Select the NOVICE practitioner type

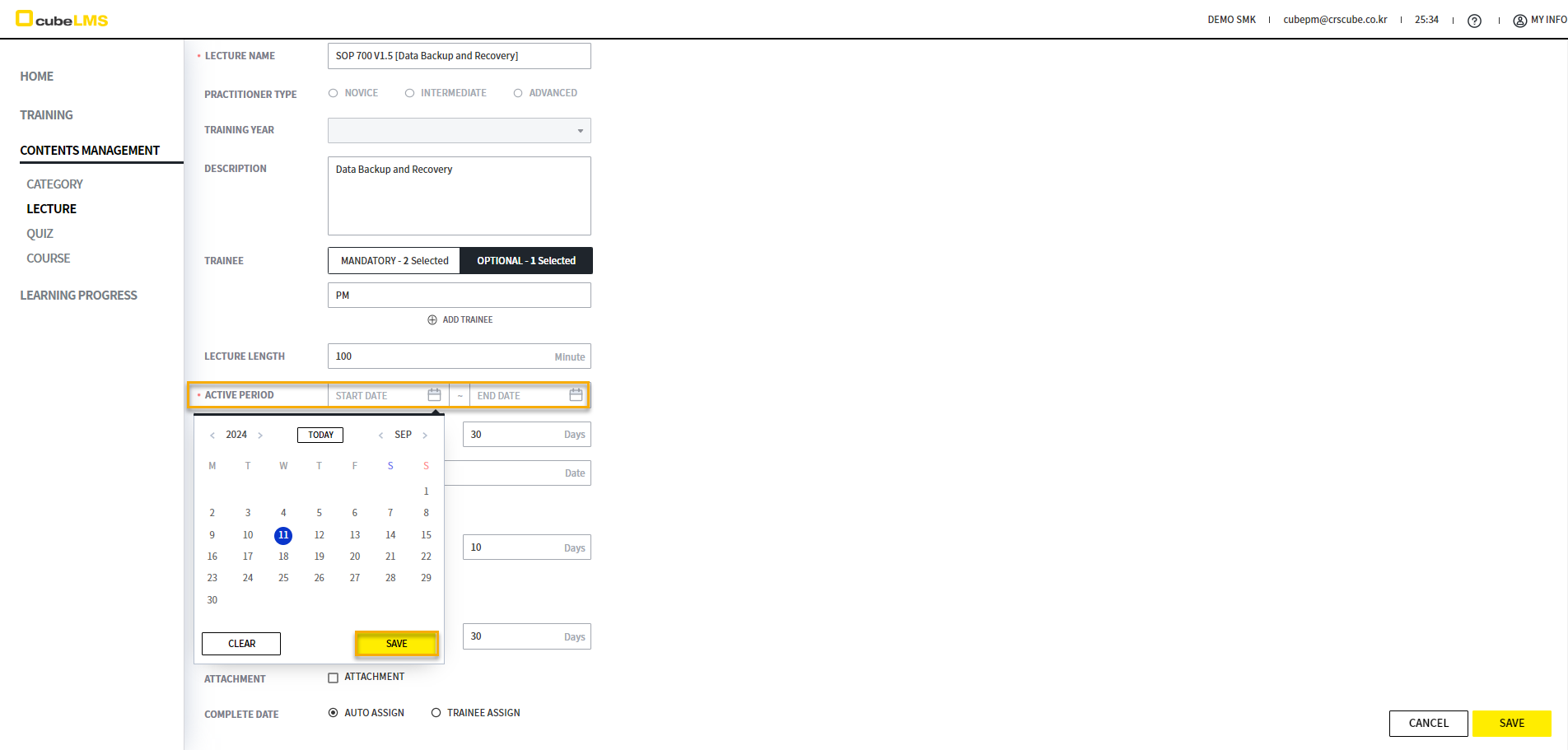tap(334, 93)
